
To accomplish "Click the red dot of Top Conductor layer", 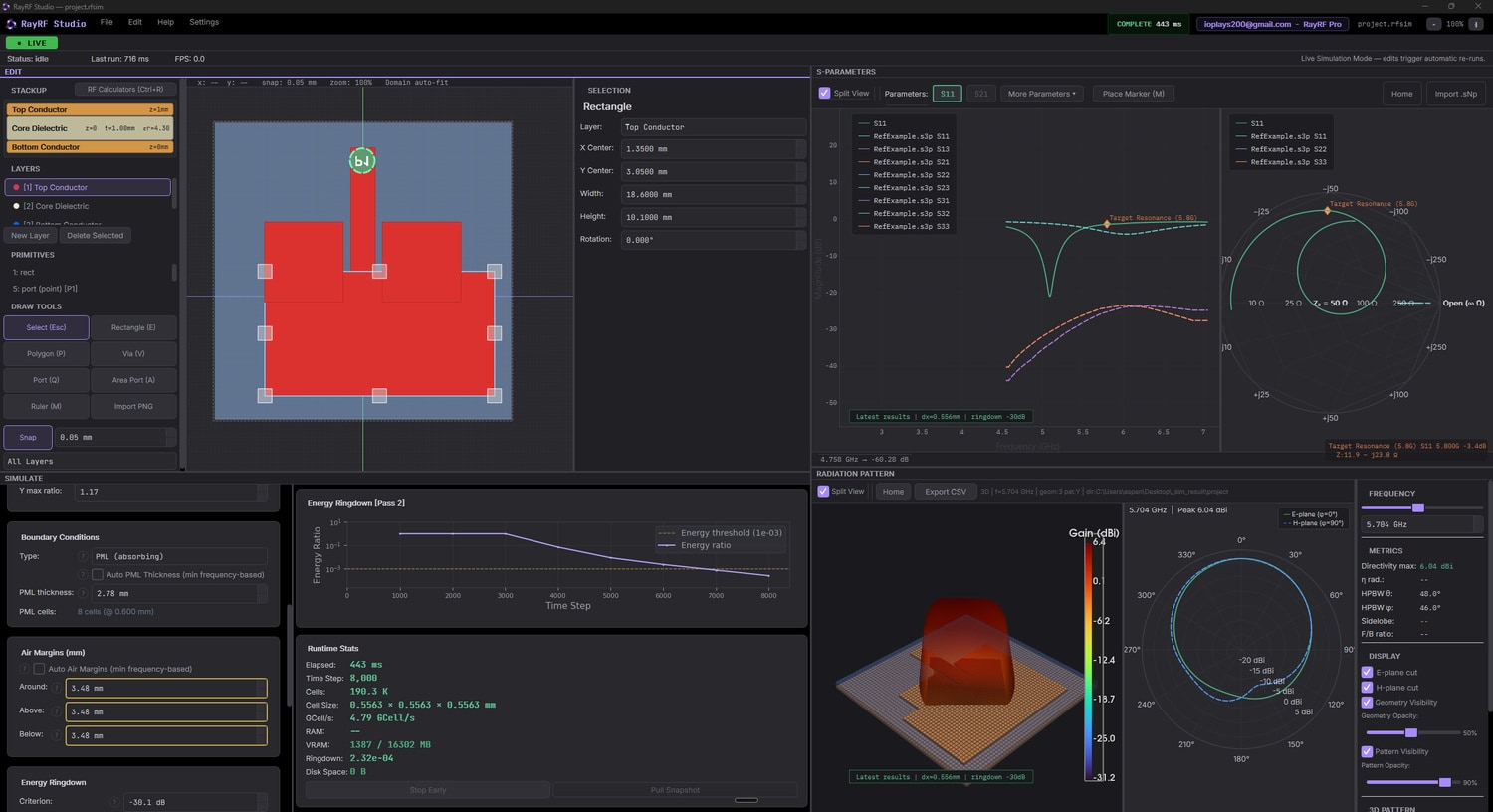I will click(16, 187).
